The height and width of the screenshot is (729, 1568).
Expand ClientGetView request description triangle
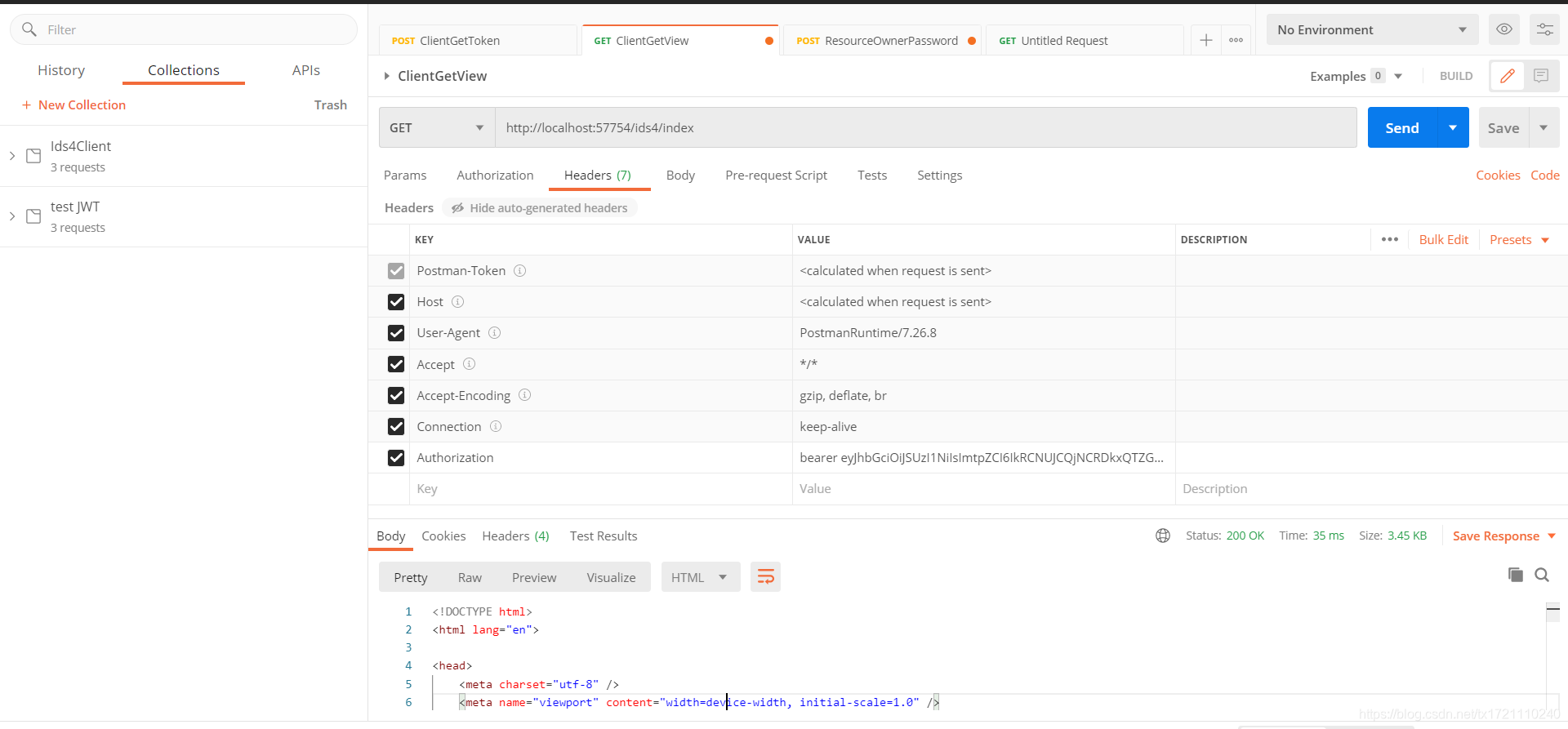[x=386, y=76]
